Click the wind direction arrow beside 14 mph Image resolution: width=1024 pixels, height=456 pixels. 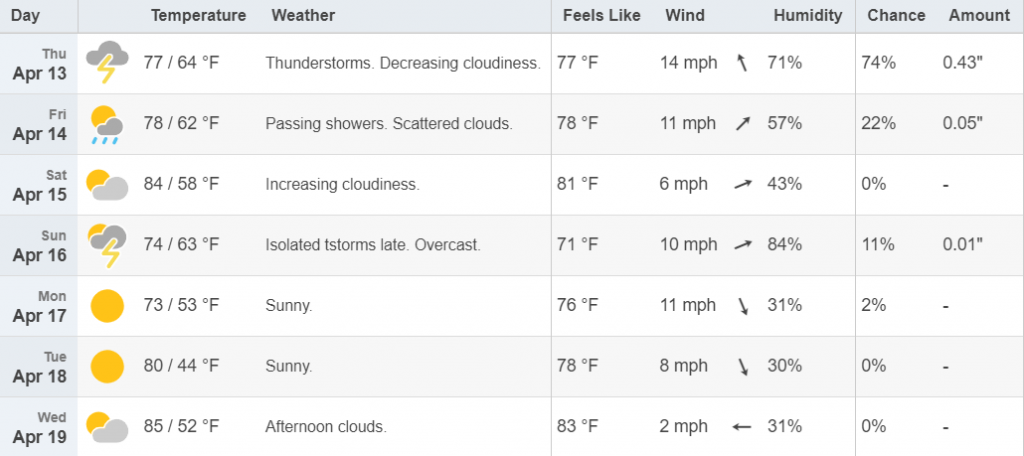(x=741, y=63)
